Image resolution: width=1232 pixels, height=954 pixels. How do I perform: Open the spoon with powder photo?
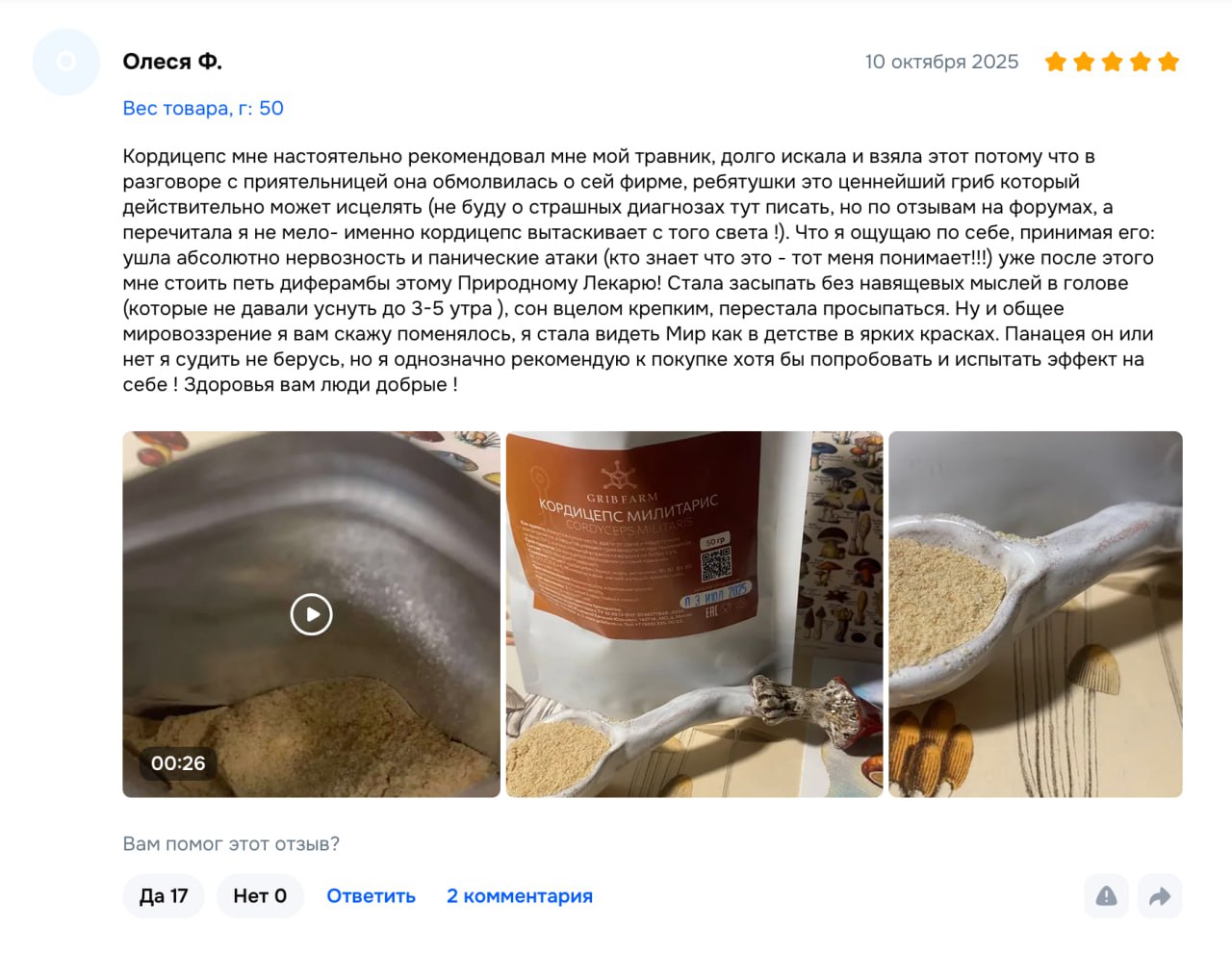click(1036, 614)
